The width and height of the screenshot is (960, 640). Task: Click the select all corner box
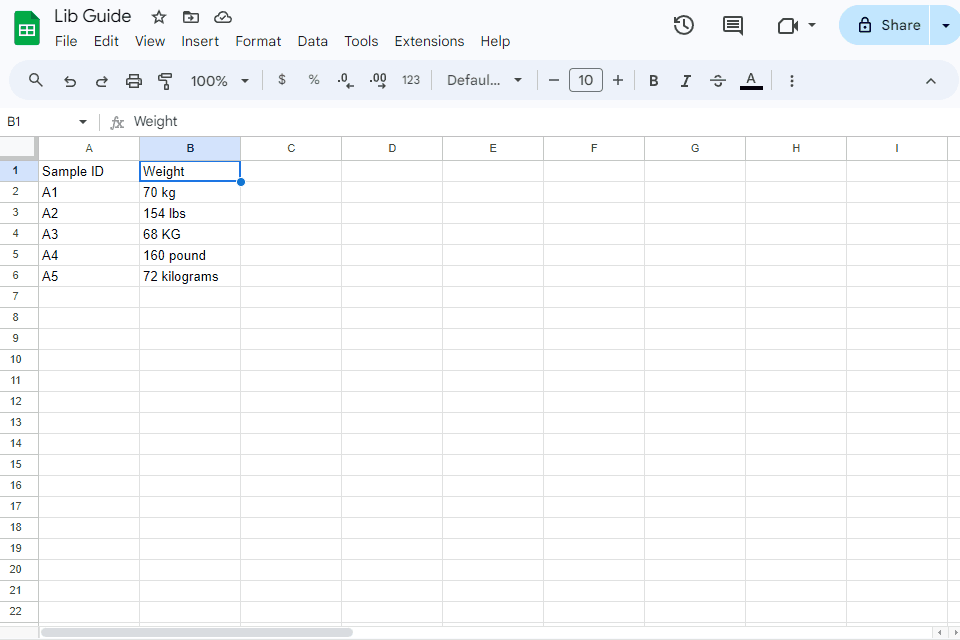(x=19, y=148)
